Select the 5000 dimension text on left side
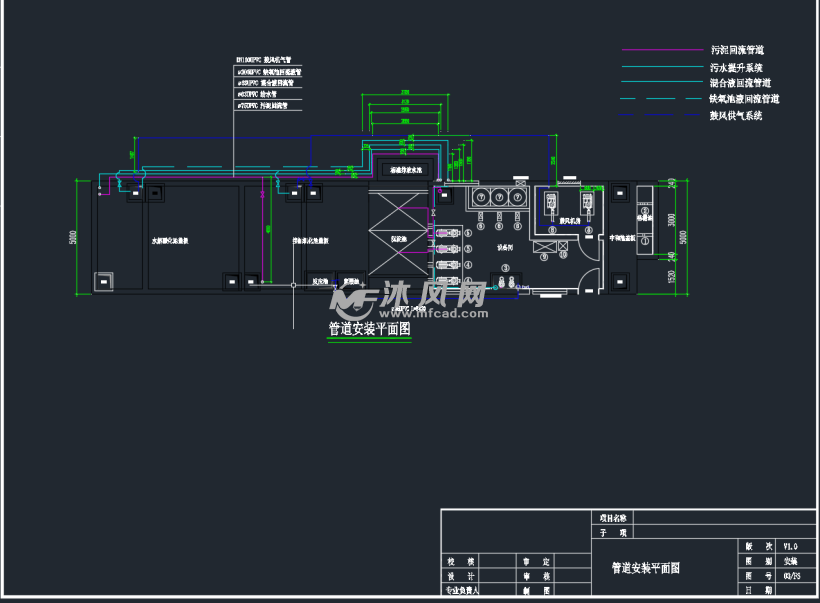This screenshot has height=603, width=820. [x=72, y=238]
